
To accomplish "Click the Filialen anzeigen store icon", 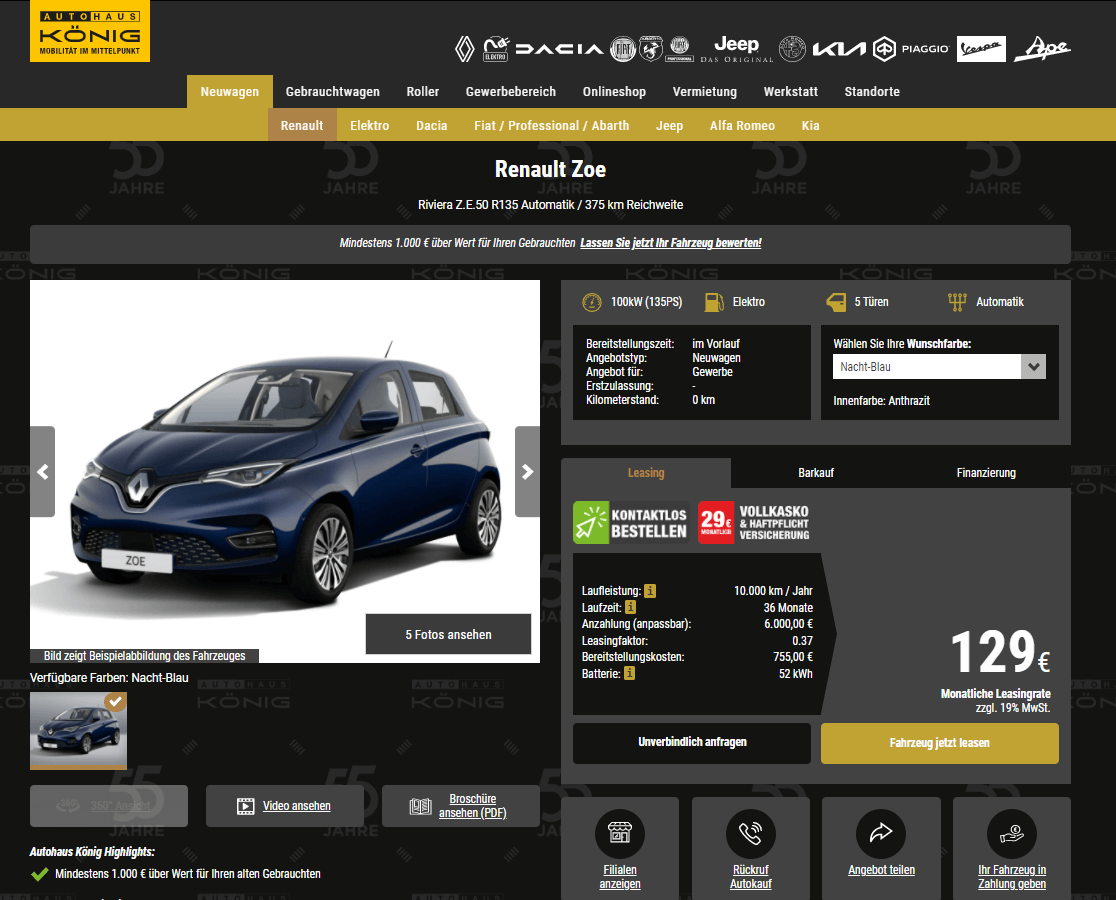I will (x=620, y=833).
